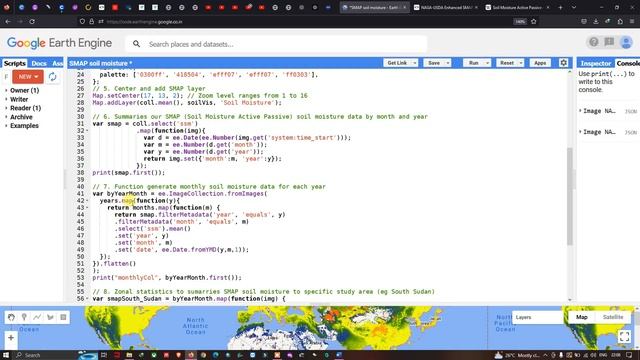
Task: Open the Windows Start menu
Action: pyautogui.click(x=6, y=355)
